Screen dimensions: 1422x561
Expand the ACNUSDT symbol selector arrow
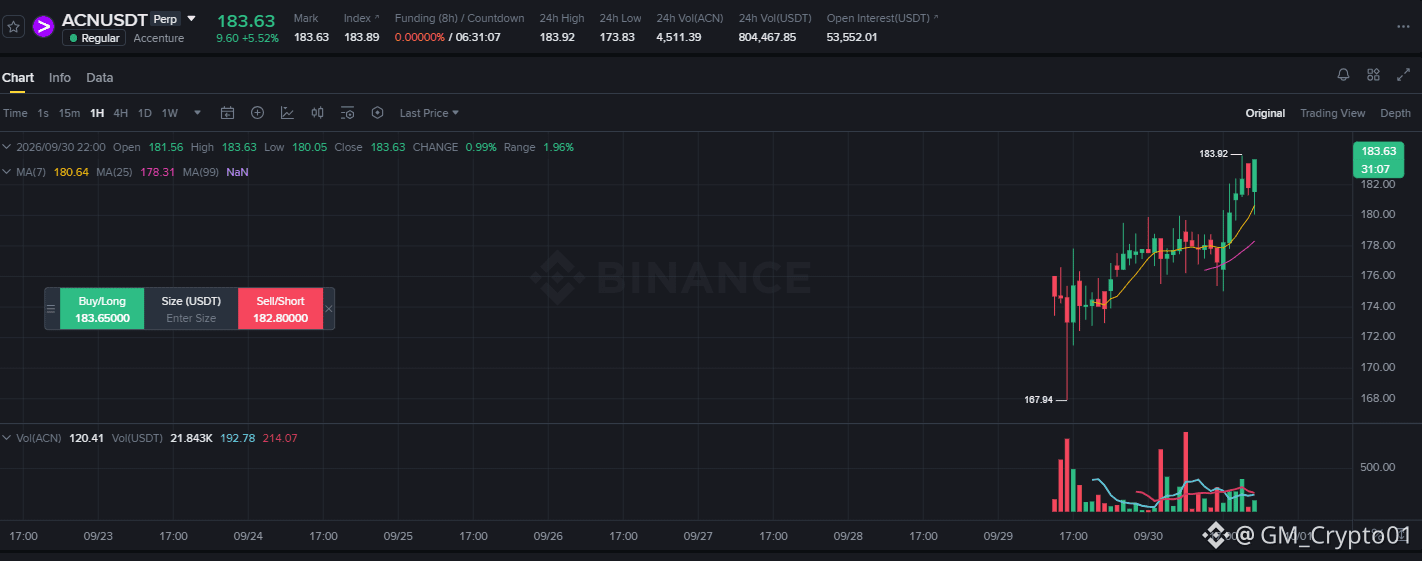(192, 19)
